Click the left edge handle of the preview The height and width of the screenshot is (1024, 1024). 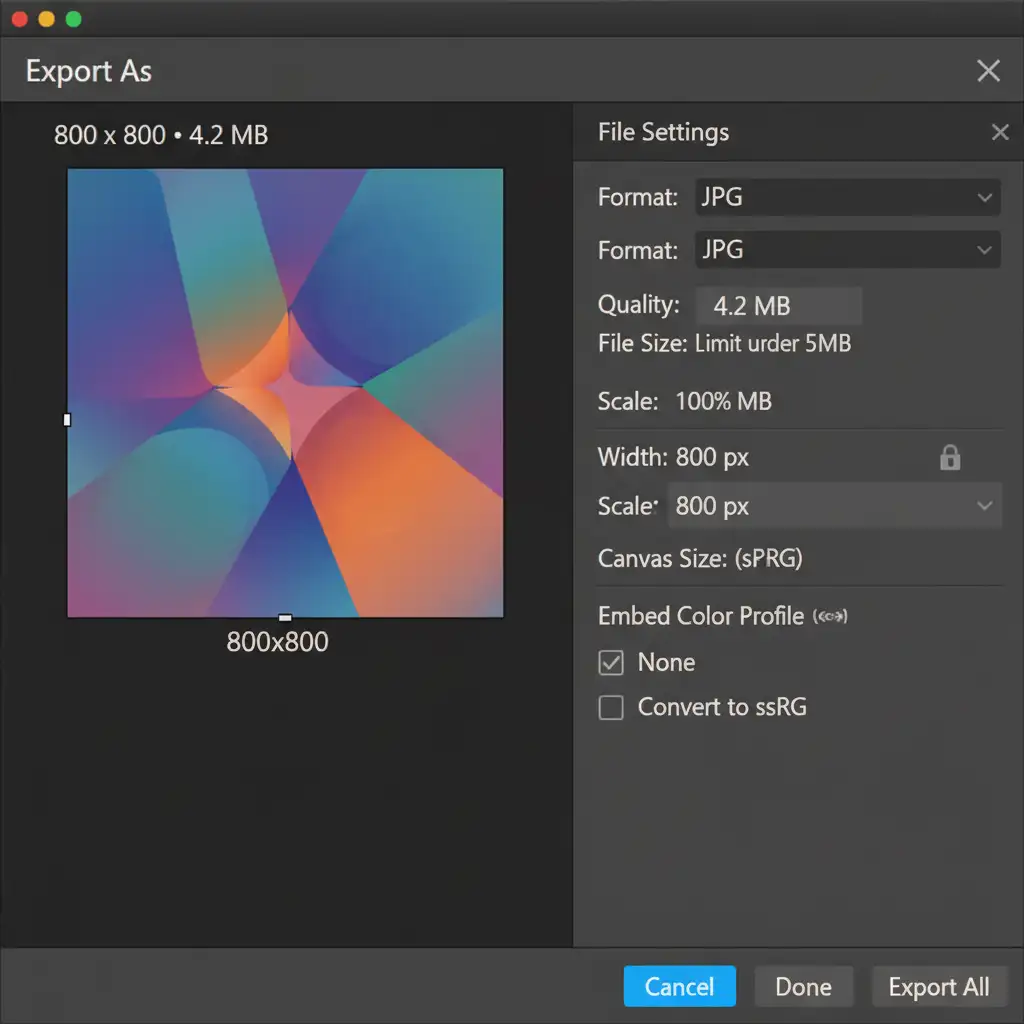pos(67,420)
